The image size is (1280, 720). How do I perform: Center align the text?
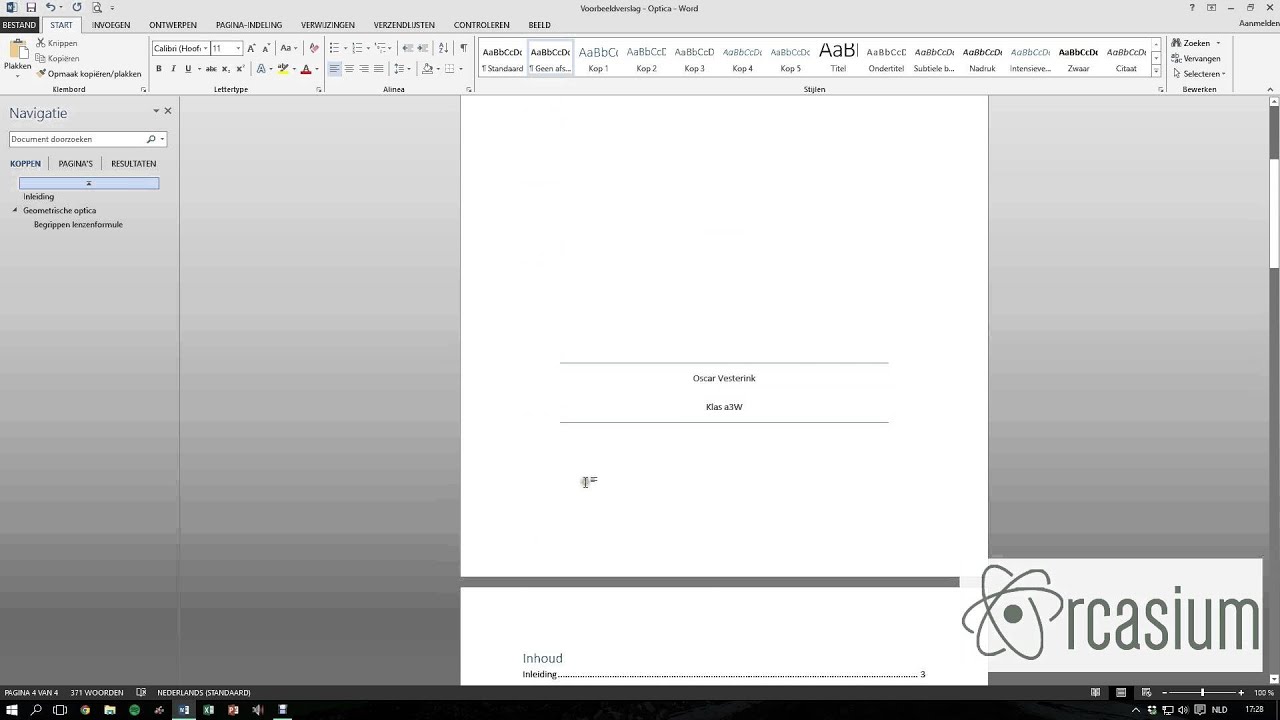[349, 69]
